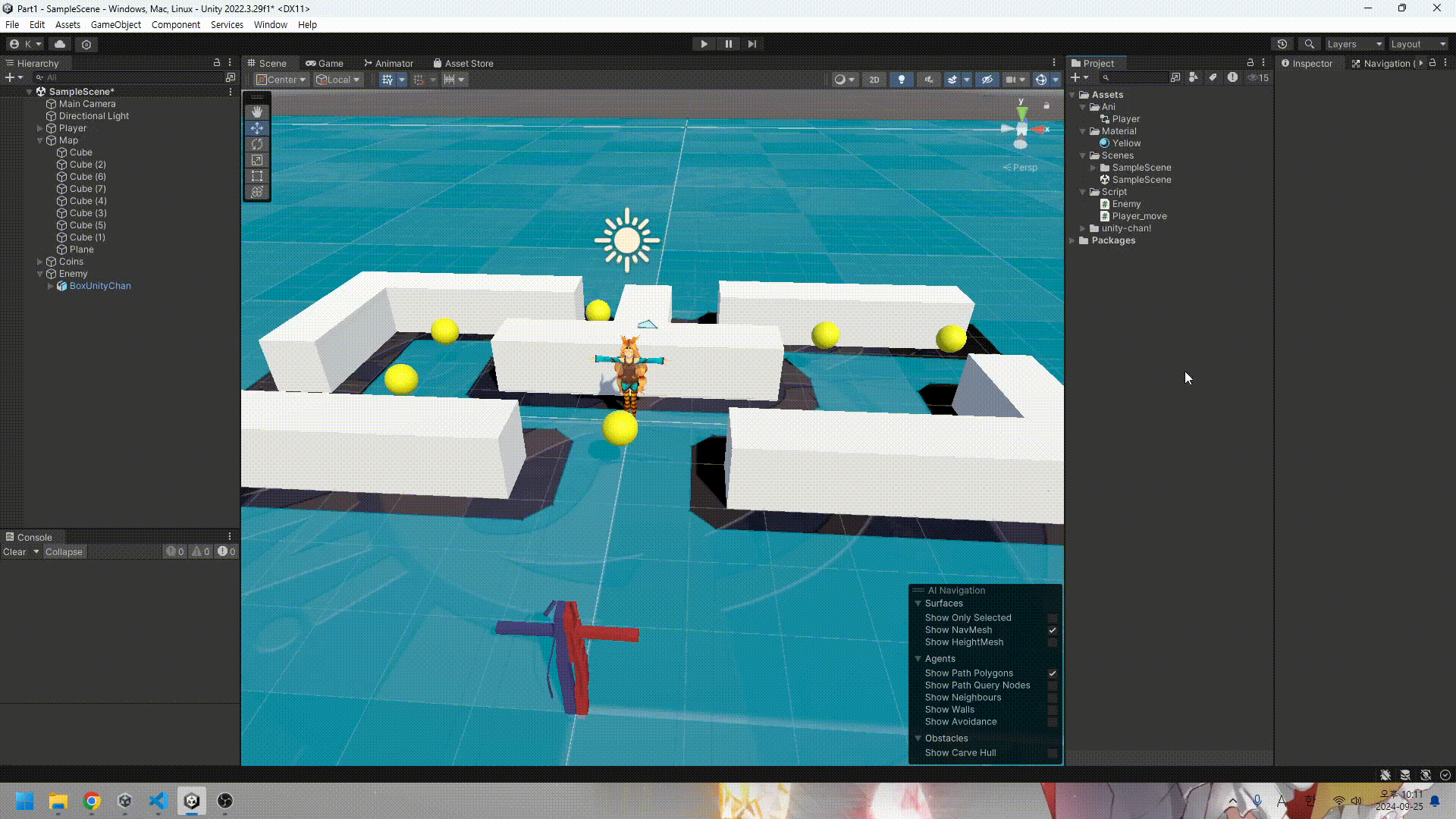
Task: Toggle scene effects (skybox, fog)
Action: click(952, 80)
